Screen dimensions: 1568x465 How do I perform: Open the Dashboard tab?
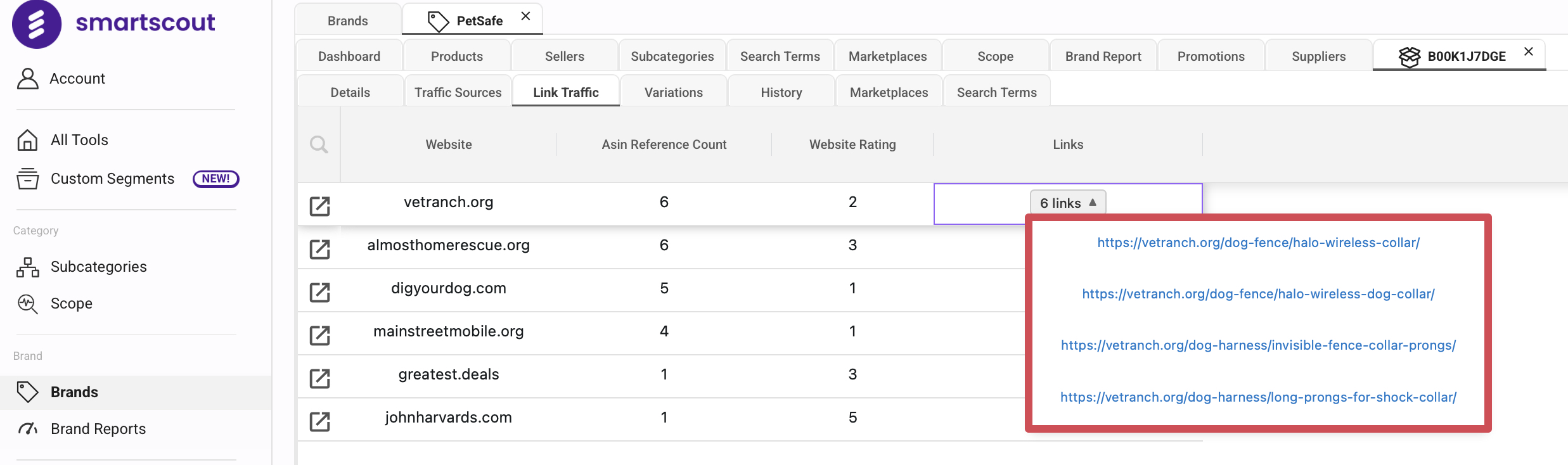[349, 56]
